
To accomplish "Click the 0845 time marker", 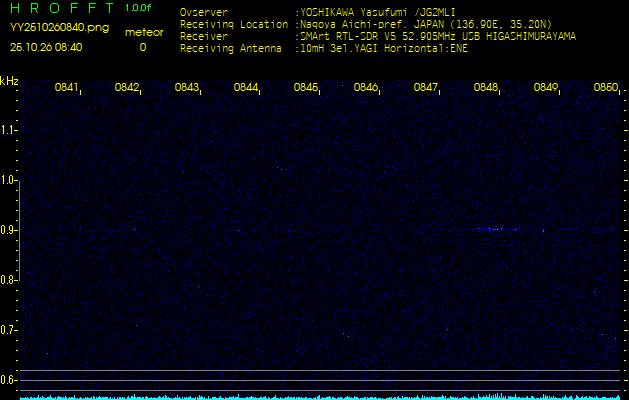I will pyautogui.click(x=306, y=87).
